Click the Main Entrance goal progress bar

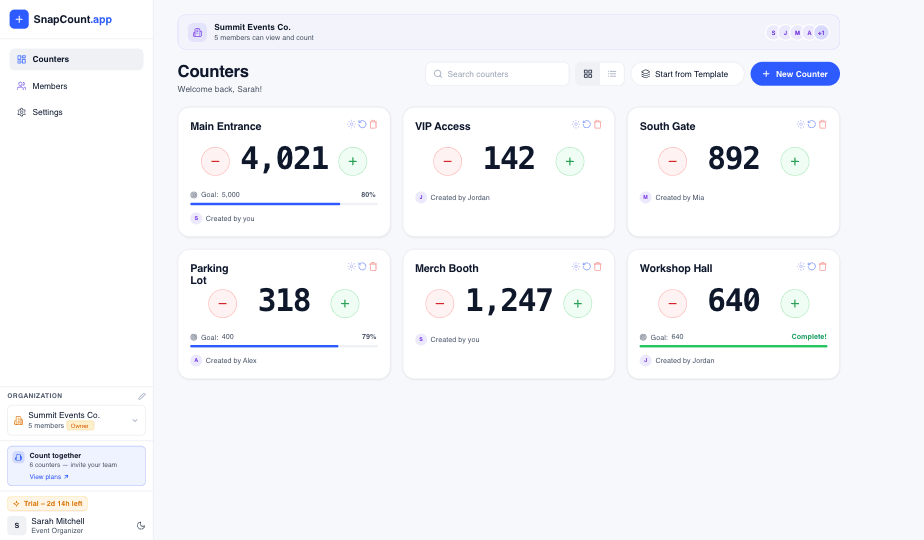(284, 204)
